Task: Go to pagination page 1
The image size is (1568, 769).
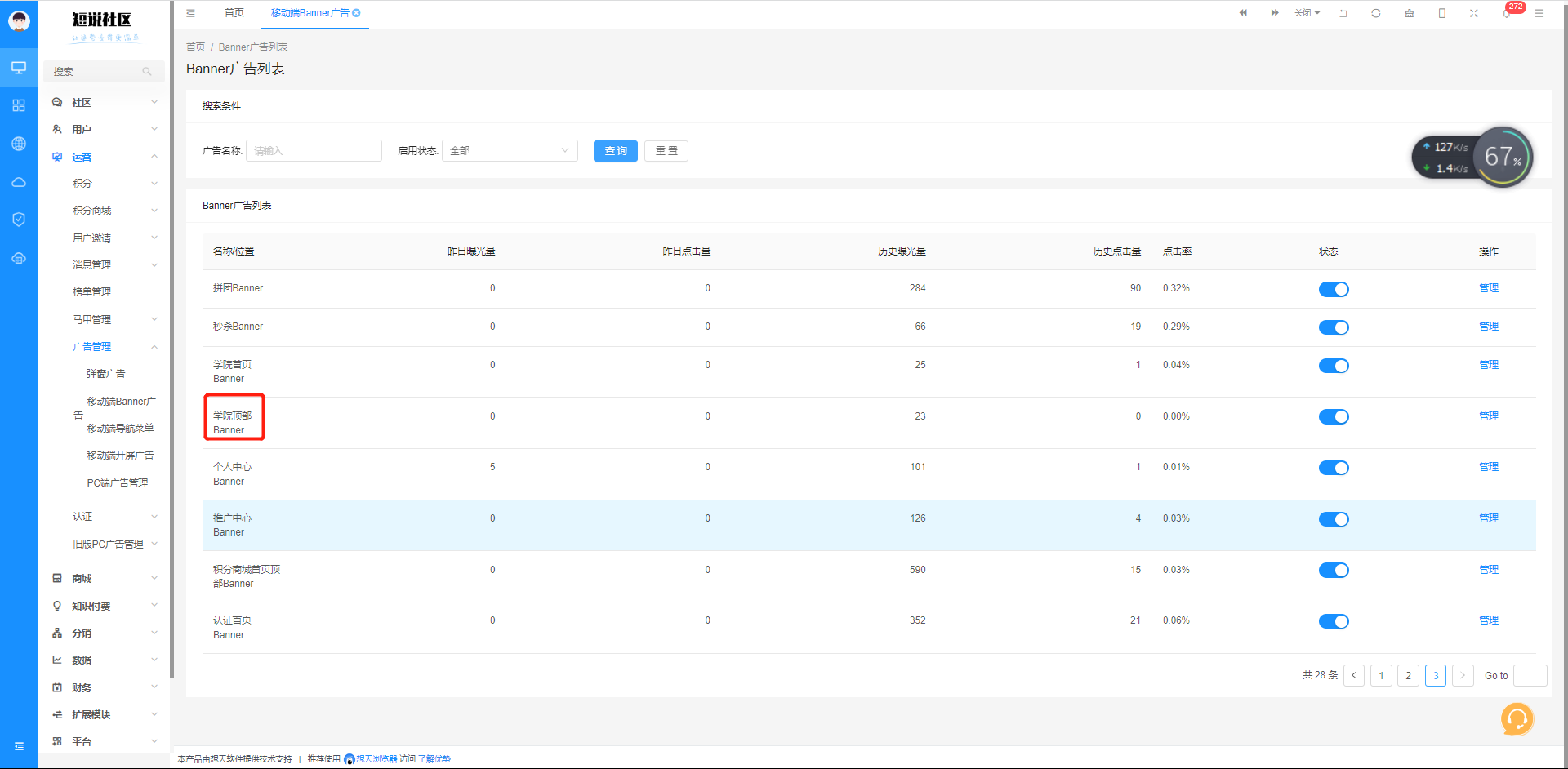Action: coord(1381,675)
